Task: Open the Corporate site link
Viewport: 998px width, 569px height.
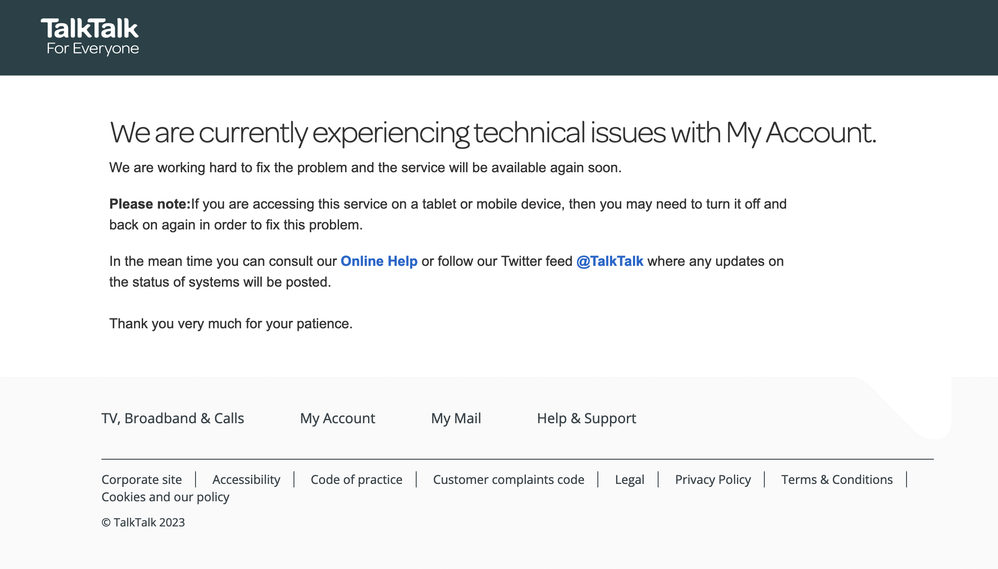Action: pyautogui.click(x=141, y=479)
